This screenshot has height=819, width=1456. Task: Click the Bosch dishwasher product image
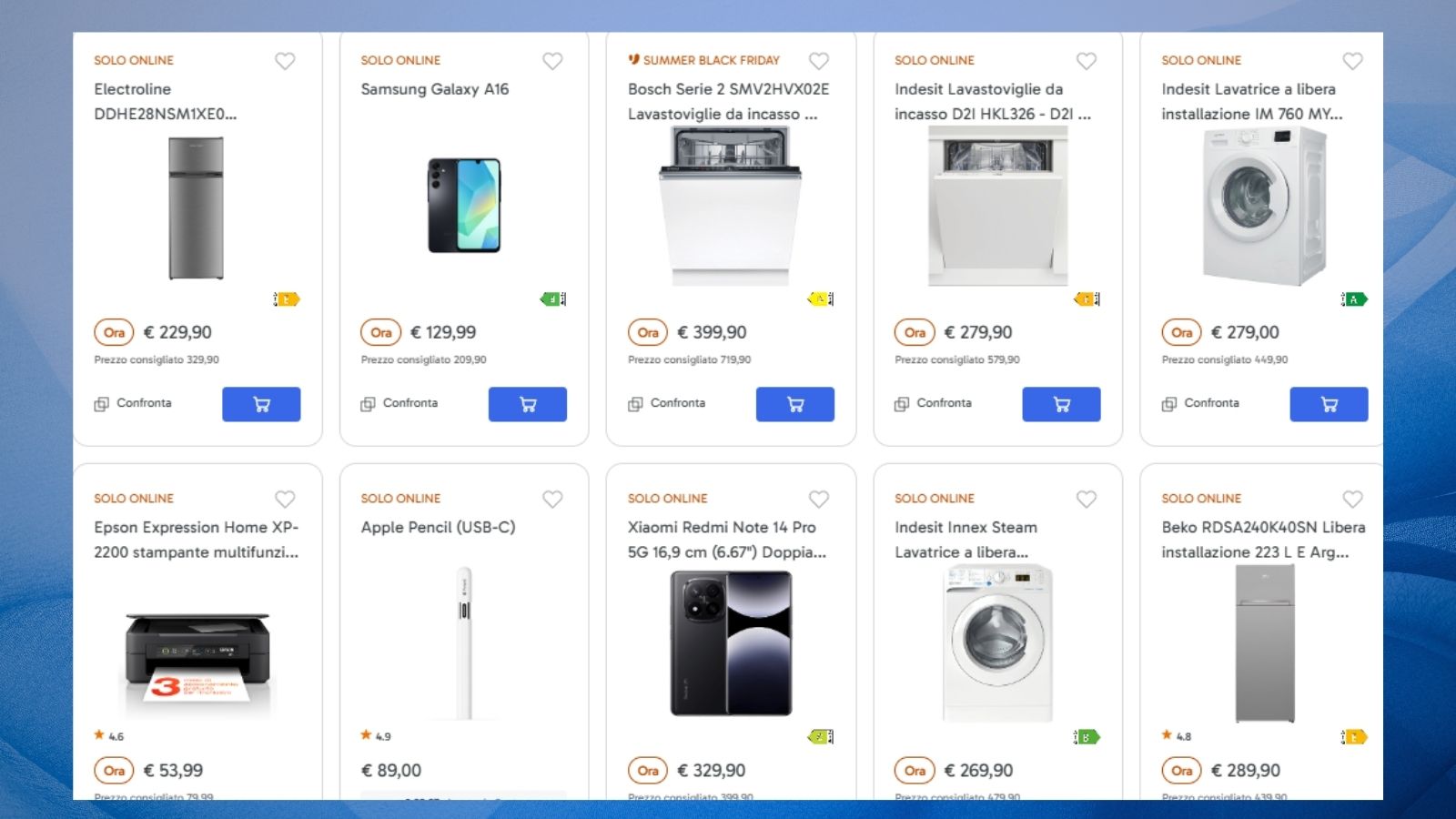(731, 206)
